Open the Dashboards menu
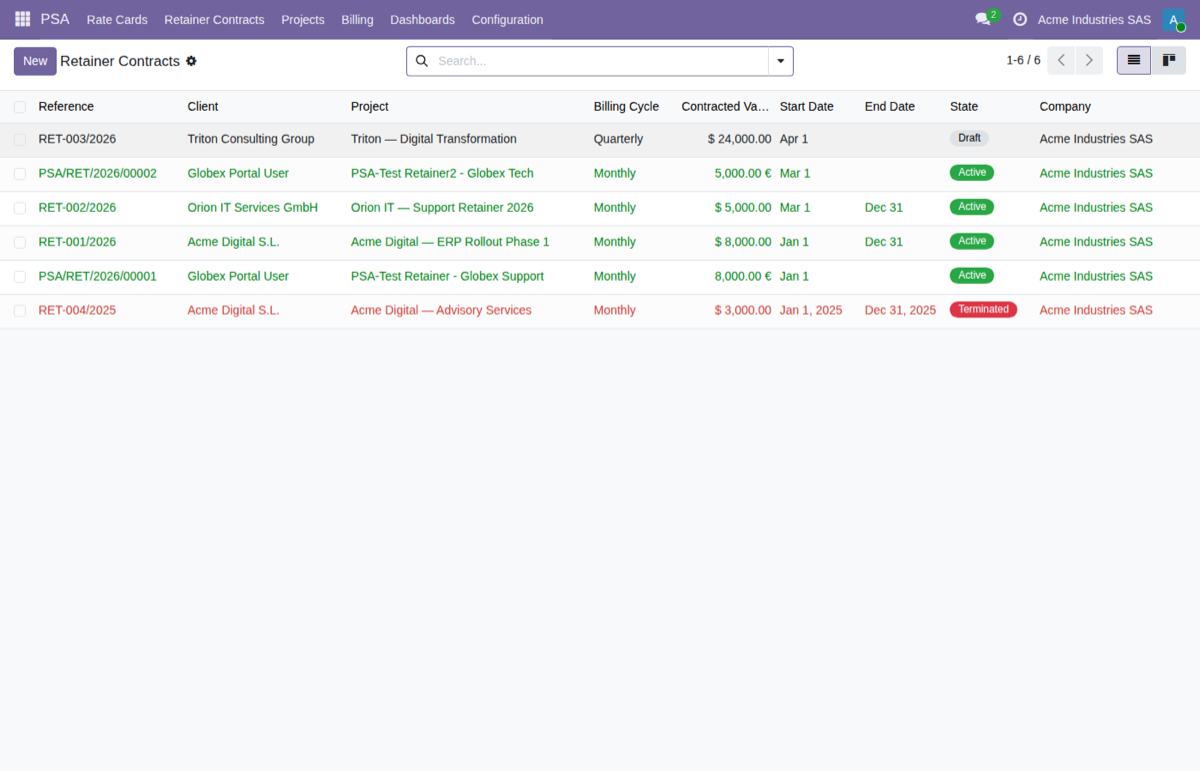1200x771 pixels. [x=422, y=19]
